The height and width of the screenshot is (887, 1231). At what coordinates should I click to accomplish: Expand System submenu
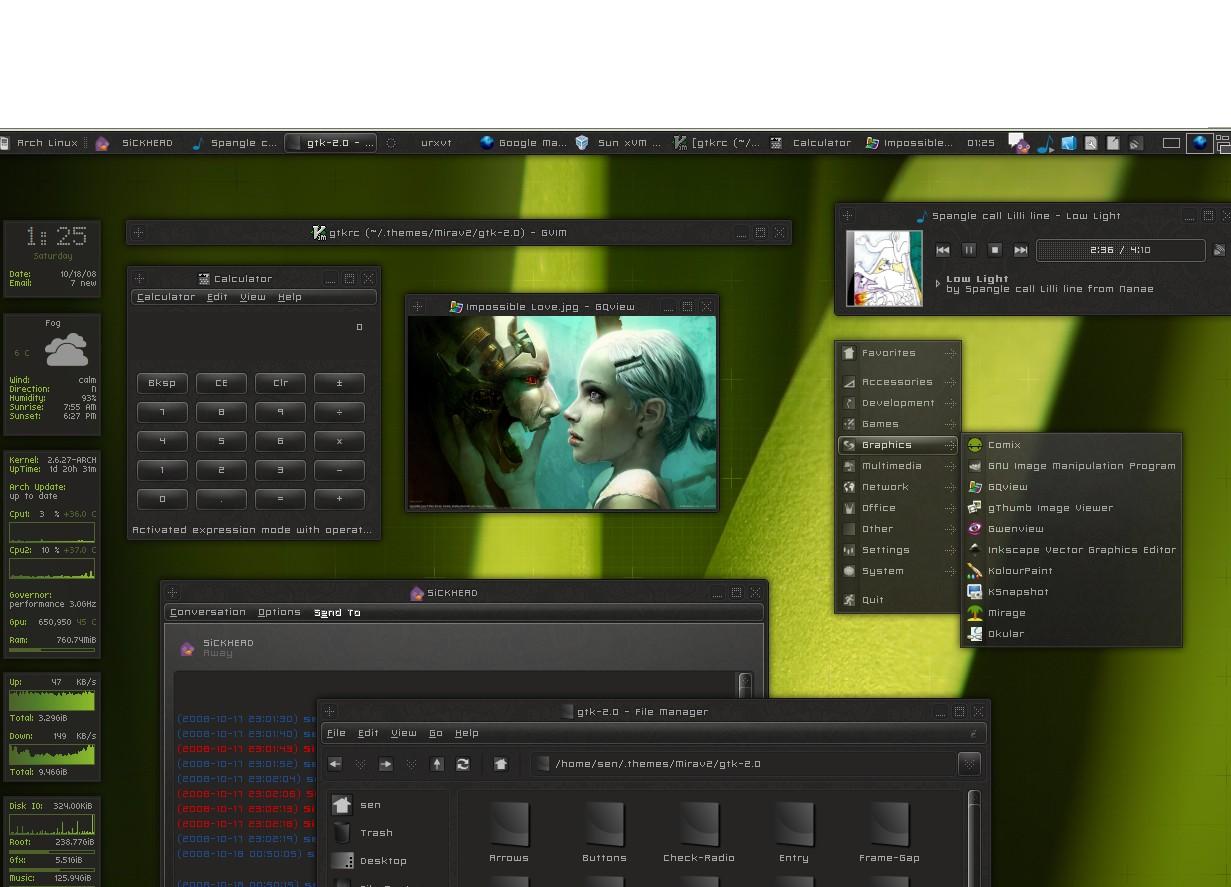point(898,571)
